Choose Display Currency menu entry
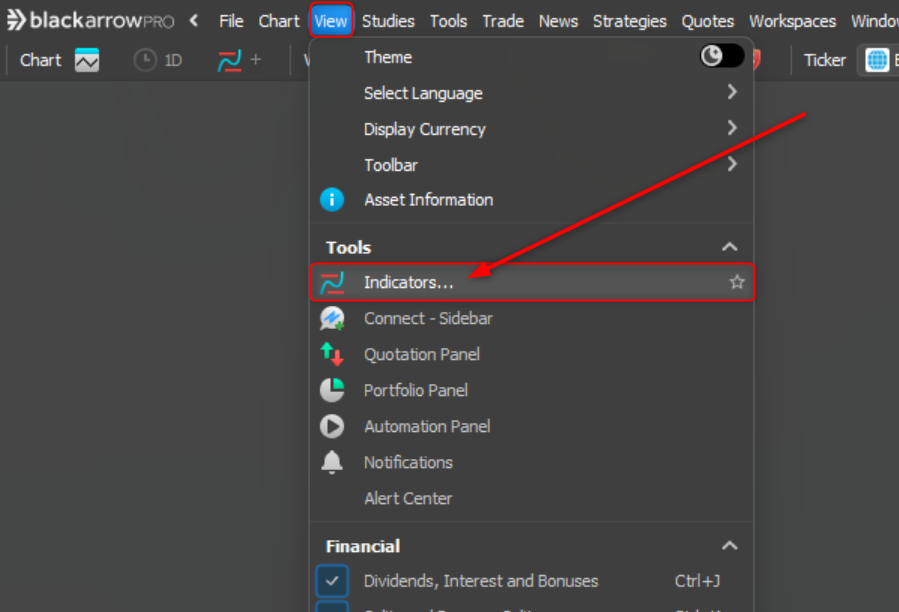 pos(531,129)
